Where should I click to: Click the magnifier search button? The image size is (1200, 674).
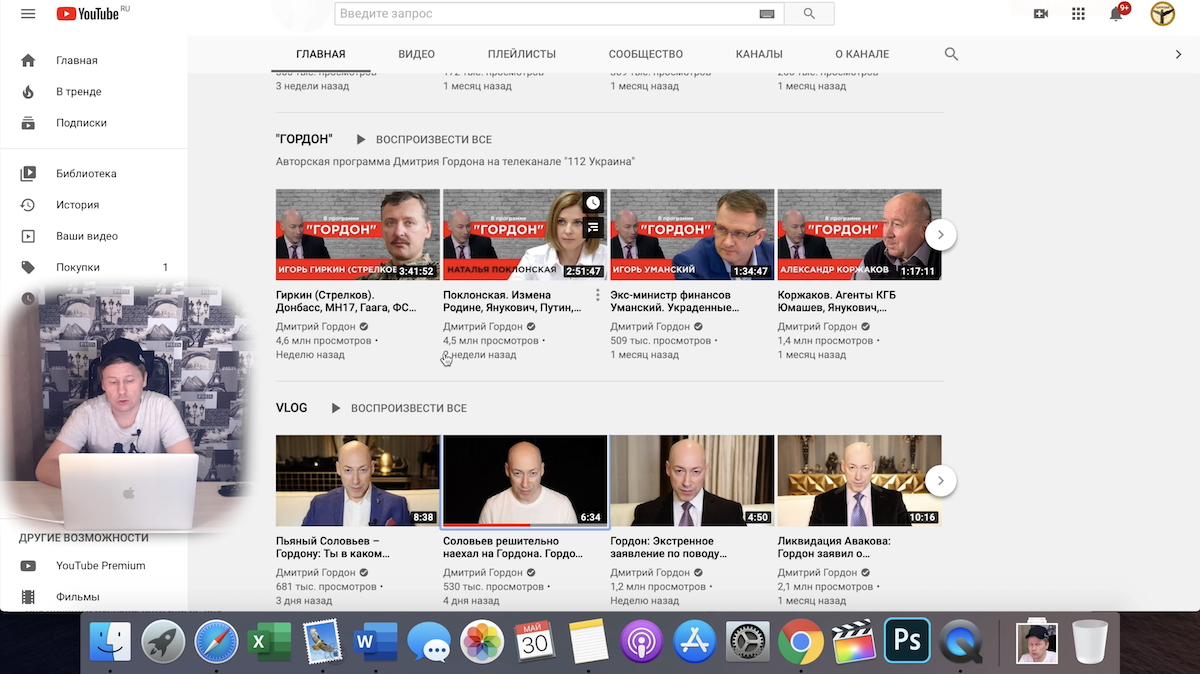click(809, 14)
